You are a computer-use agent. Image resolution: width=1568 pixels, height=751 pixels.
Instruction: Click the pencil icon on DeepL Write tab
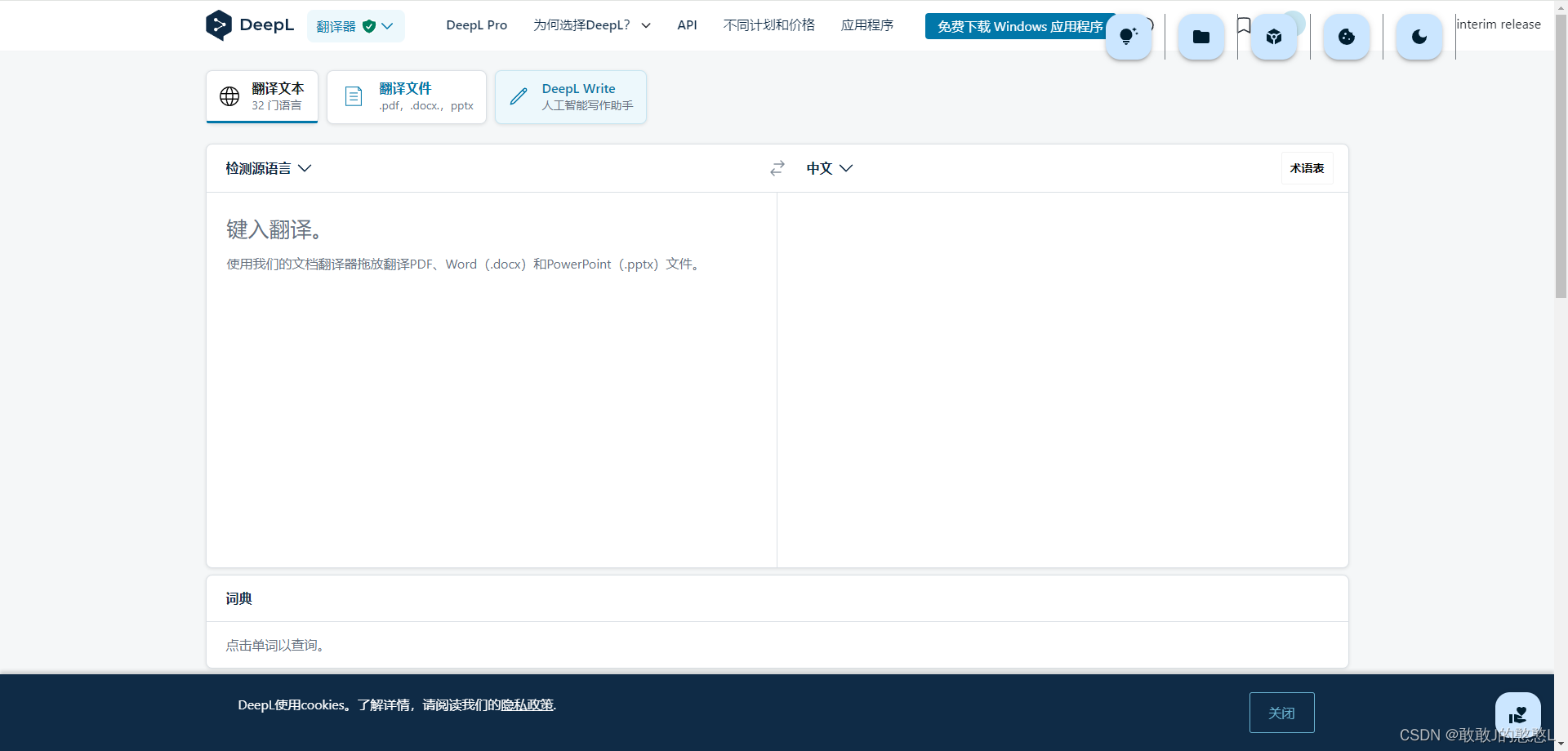519,96
